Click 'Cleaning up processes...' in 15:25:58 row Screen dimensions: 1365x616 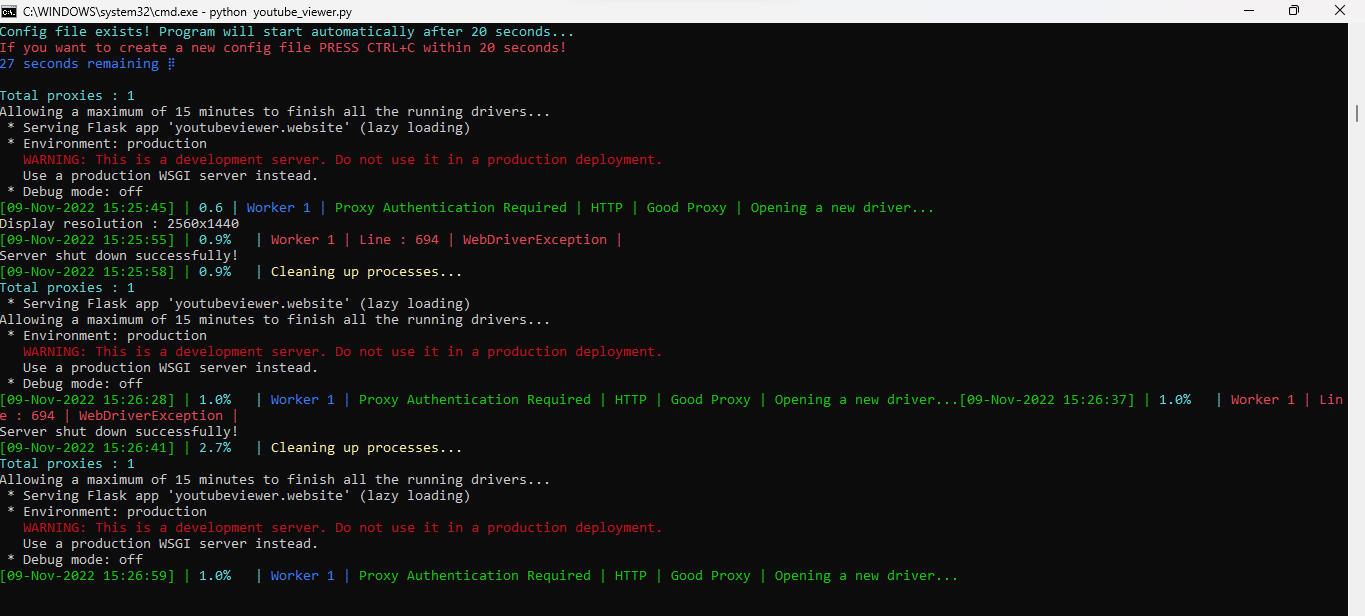(x=367, y=272)
